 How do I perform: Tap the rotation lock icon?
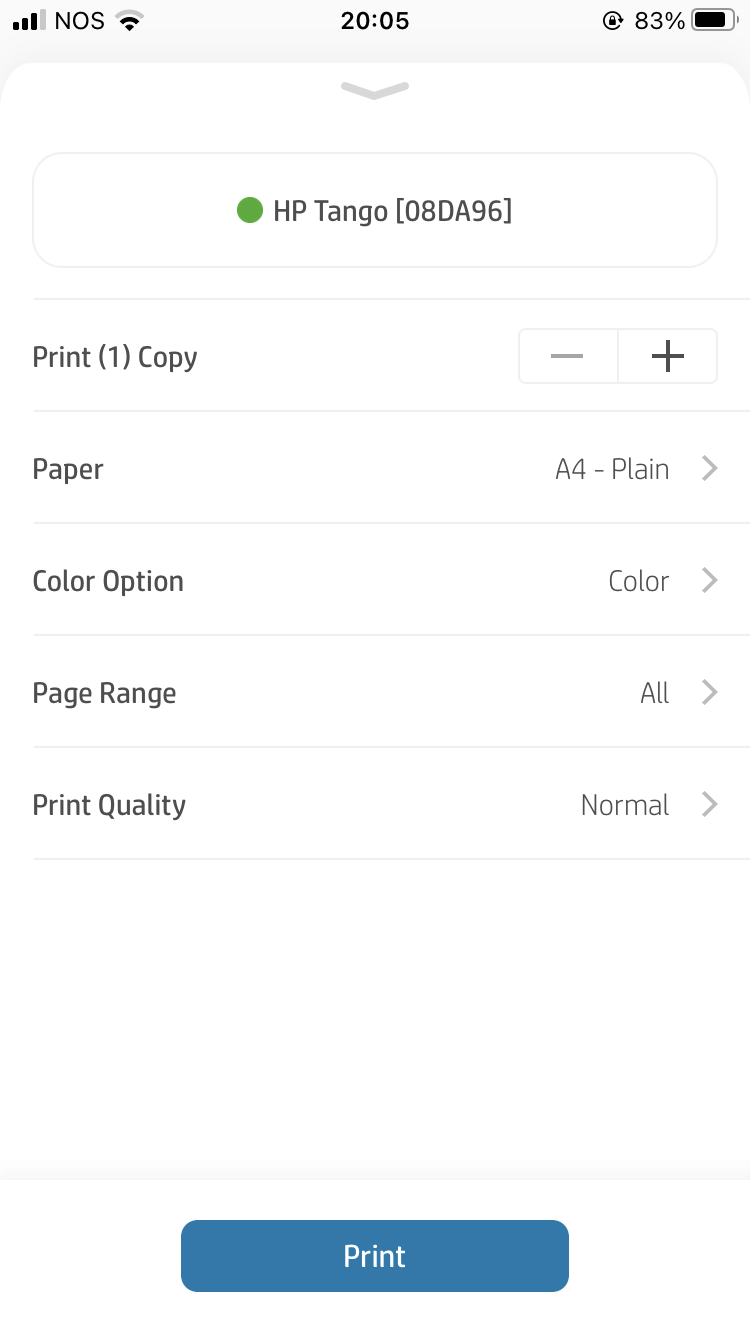tap(613, 21)
